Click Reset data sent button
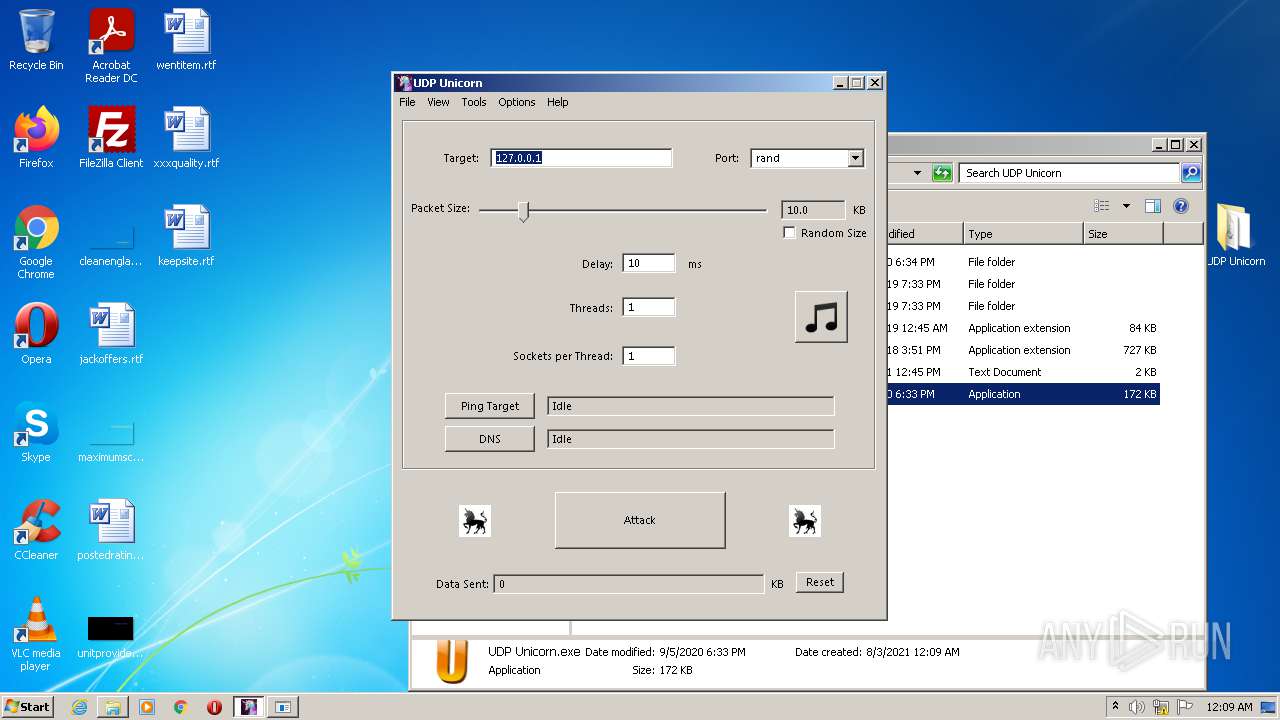The height and width of the screenshot is (720, 1280). (820, 582)
